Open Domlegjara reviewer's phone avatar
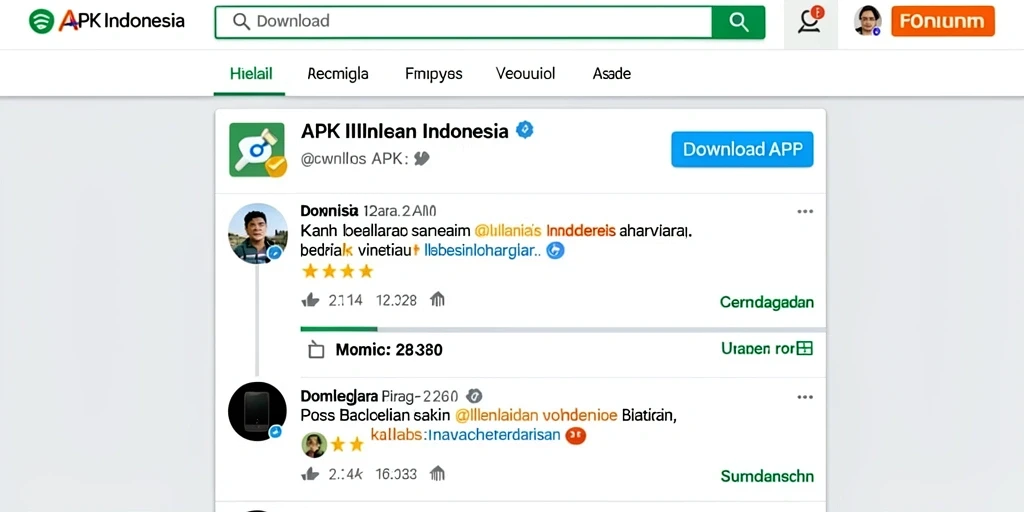1024x512 pixels. click(x=257, y=411)
